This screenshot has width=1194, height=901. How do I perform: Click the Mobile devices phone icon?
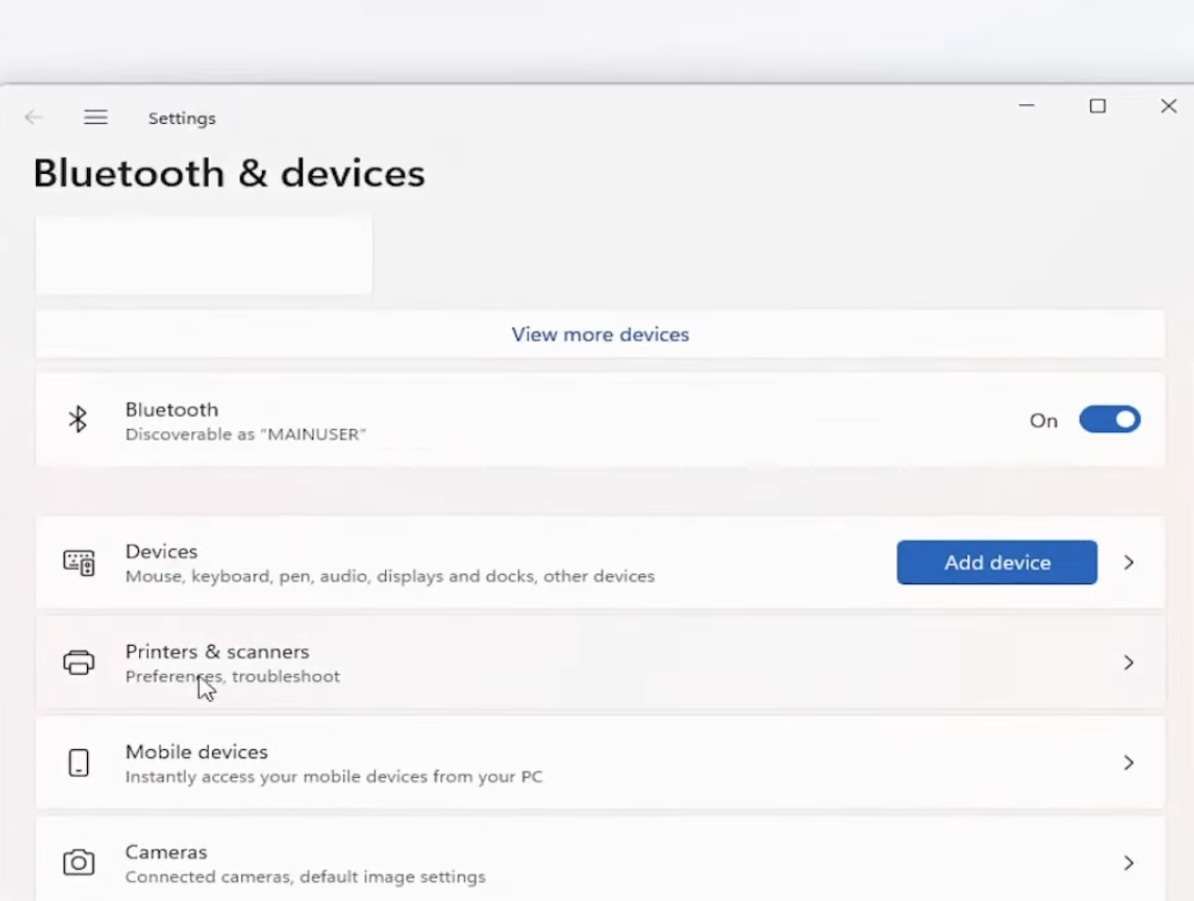coord(78,762)
